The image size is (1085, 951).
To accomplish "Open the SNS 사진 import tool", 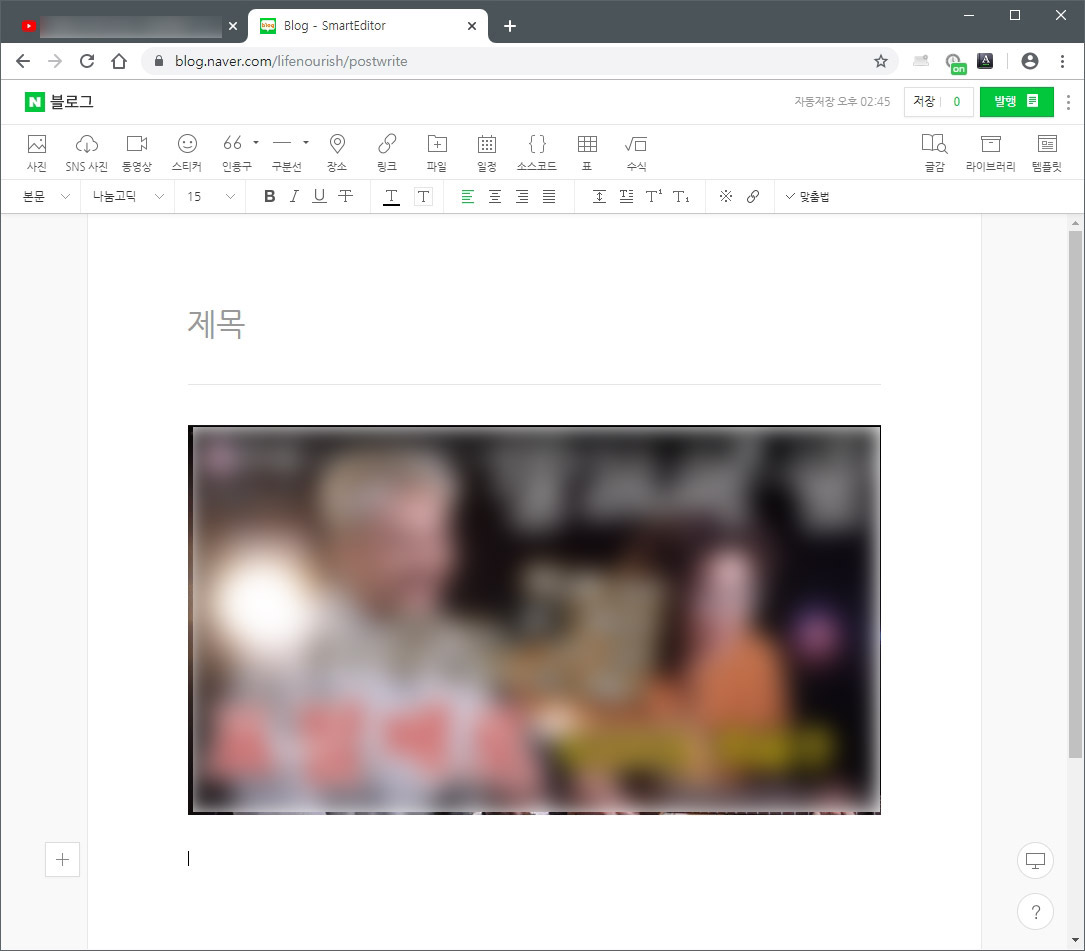I will [86, 152].
